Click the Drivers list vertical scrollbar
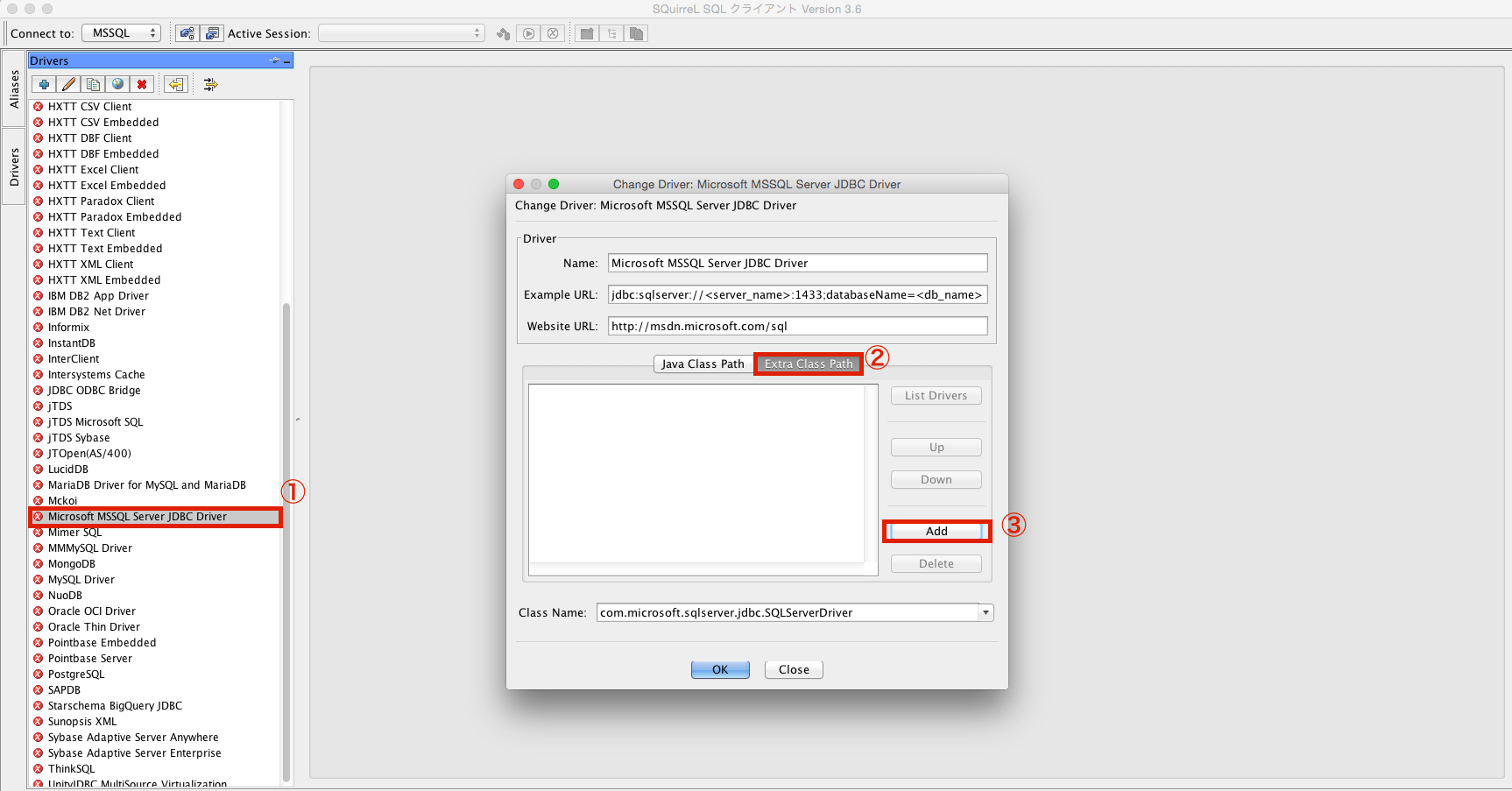Screen dimensions: 1512x791 tap(286, 543)
